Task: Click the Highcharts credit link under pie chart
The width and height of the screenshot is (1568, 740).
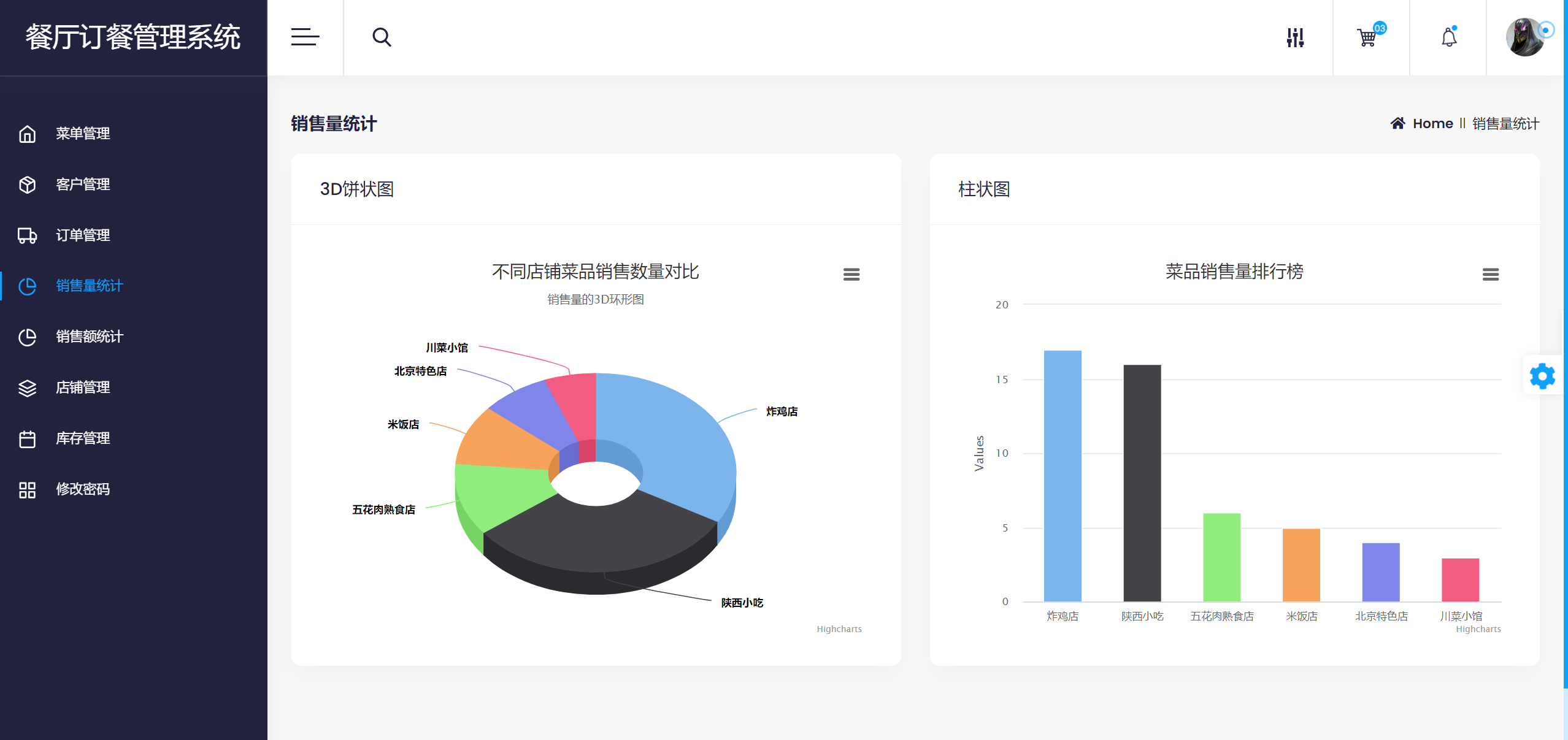Action: [x=839, y=628]
